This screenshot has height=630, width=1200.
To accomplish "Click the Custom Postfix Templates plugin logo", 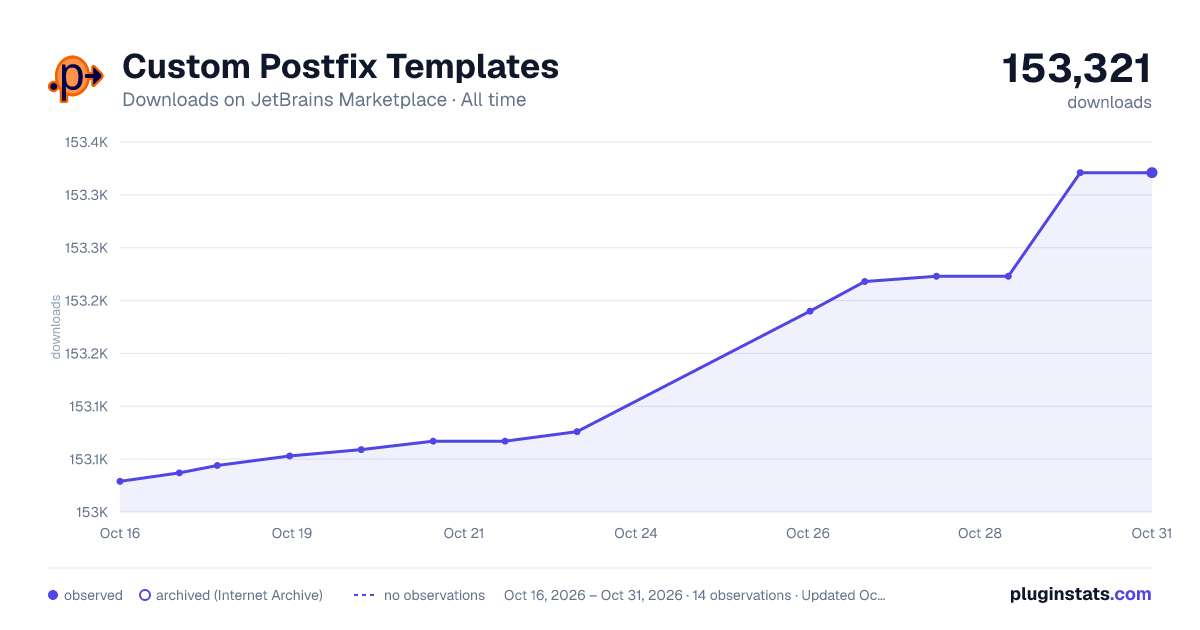I will coord(76,79).
